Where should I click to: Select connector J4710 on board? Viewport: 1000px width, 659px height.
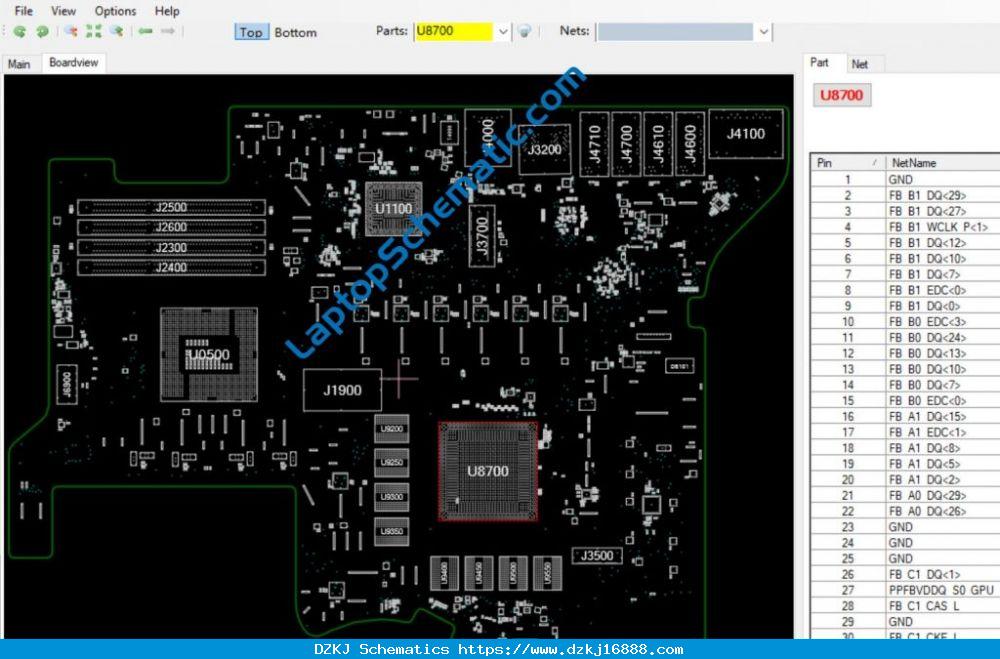coord(594,144)
